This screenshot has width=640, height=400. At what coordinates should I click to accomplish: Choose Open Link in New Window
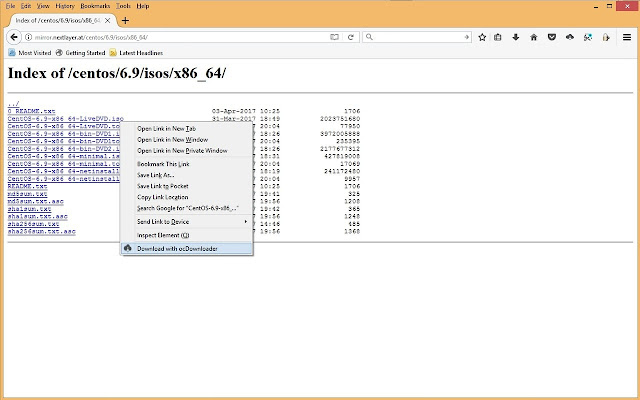(x=187, y=140)
